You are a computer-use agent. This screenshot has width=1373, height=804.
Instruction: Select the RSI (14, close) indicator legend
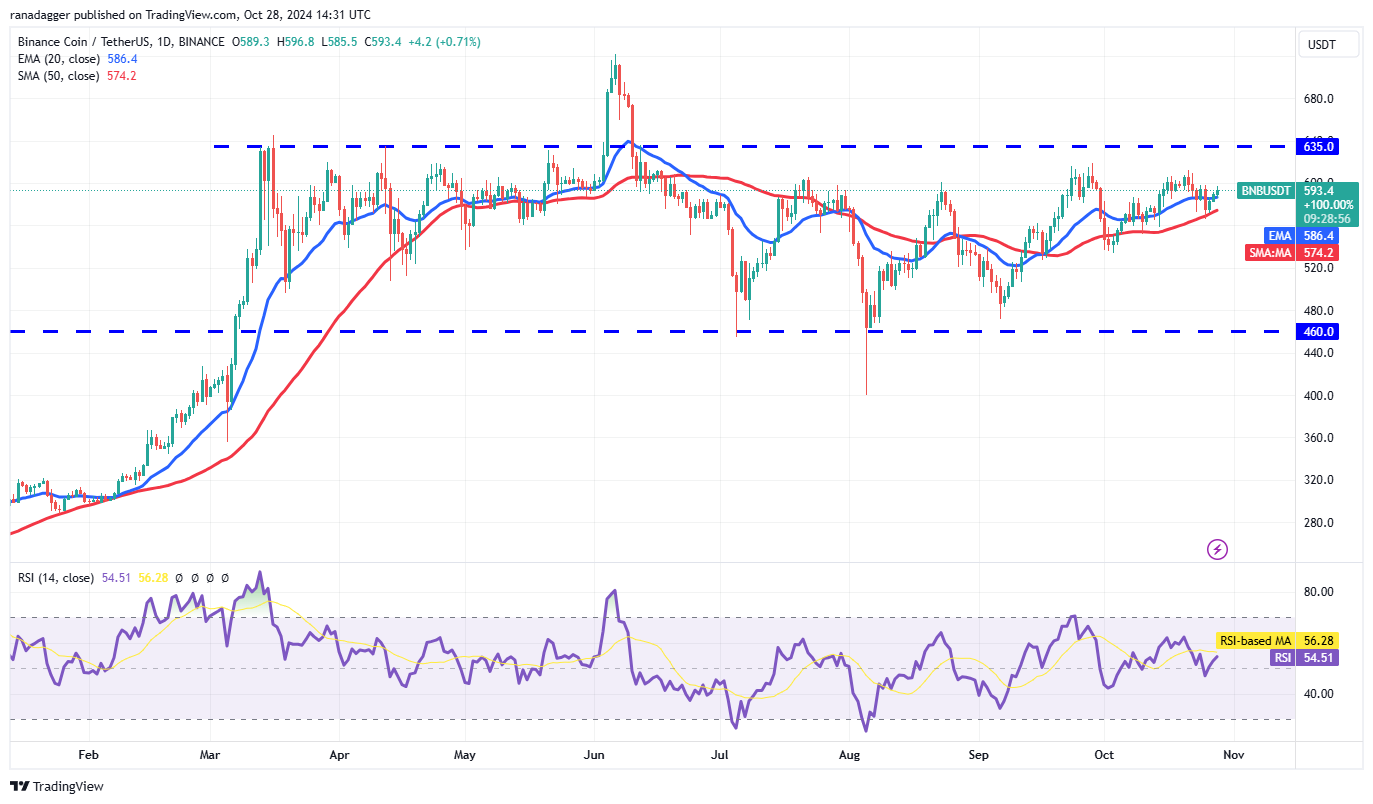coord(56,578)
